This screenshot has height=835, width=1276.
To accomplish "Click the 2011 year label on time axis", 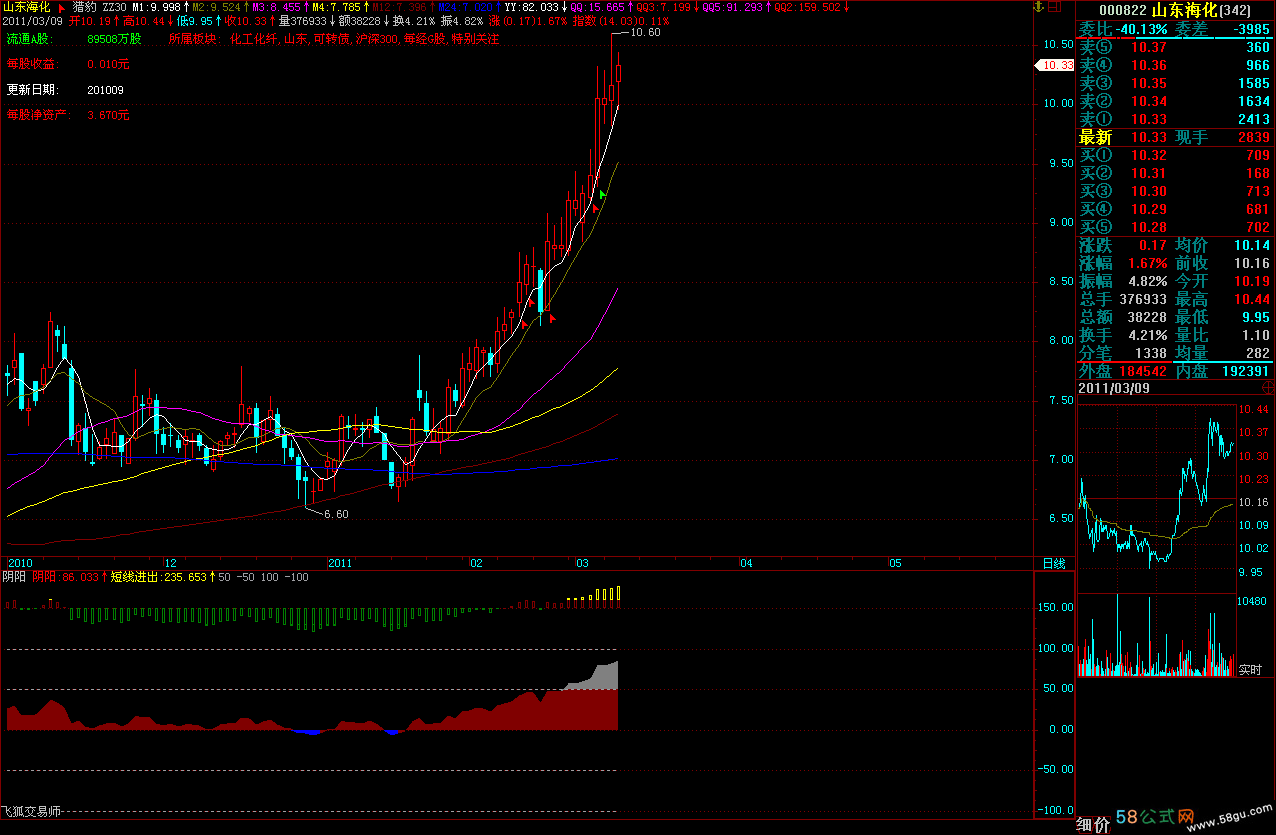I will click(341, 563).
